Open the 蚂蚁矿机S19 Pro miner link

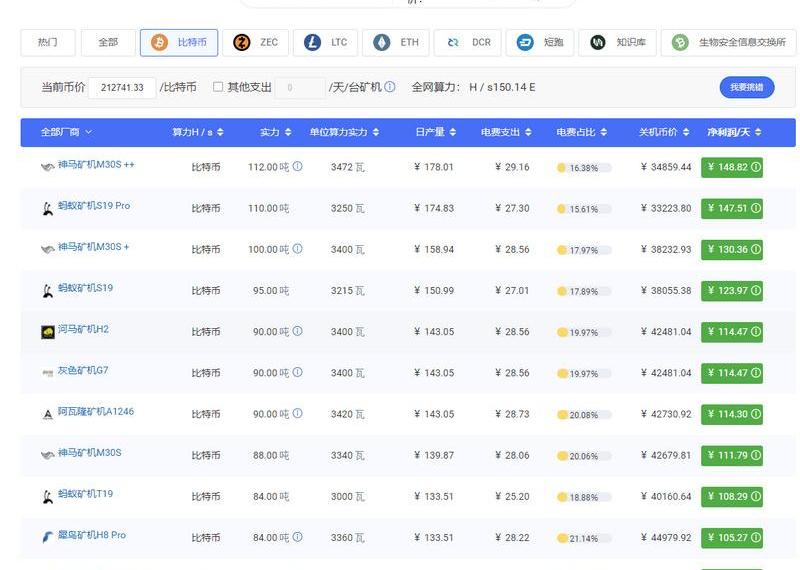coord(94,206)
